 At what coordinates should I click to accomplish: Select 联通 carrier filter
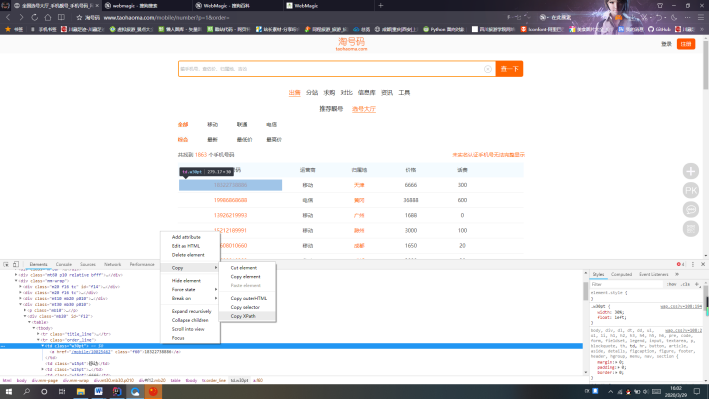click(242, 124)
